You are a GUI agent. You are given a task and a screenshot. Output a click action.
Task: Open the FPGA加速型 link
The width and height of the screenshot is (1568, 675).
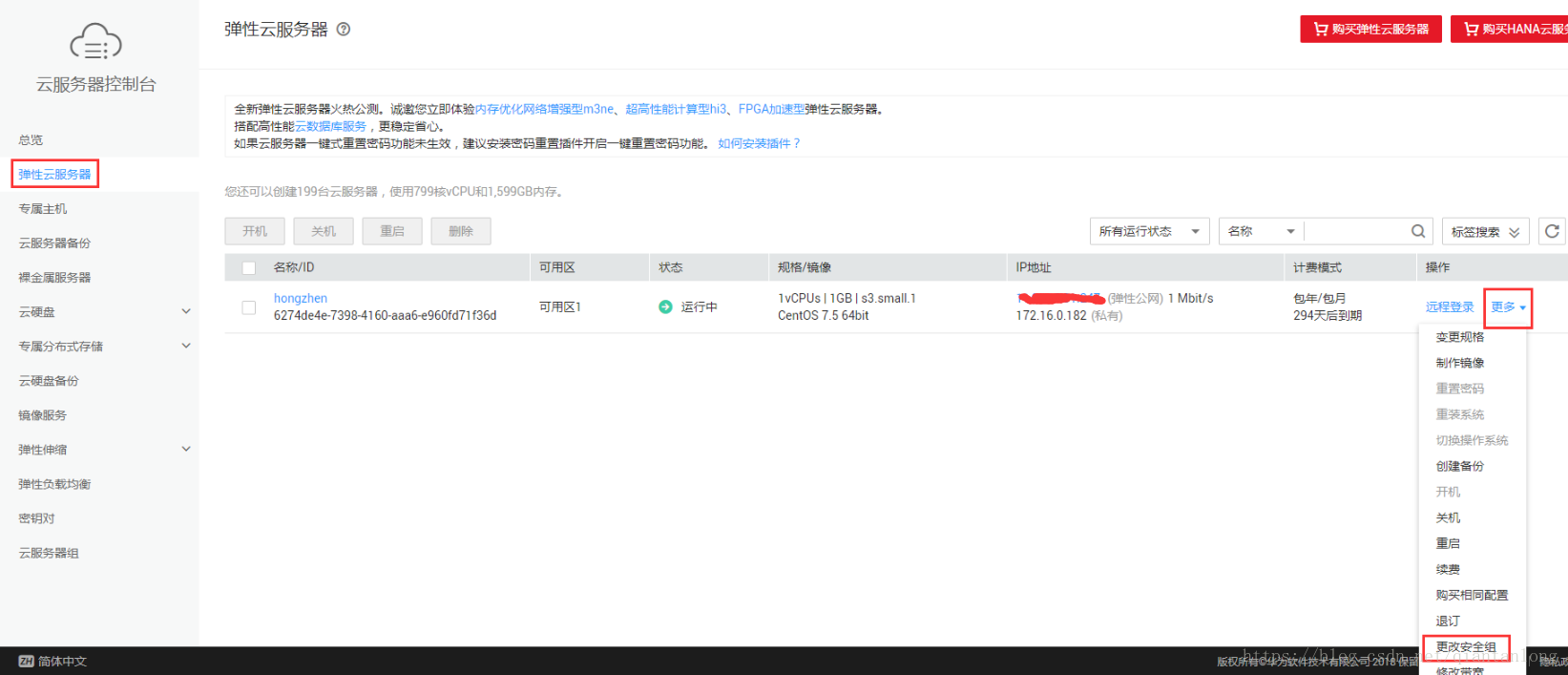point(771,109)
